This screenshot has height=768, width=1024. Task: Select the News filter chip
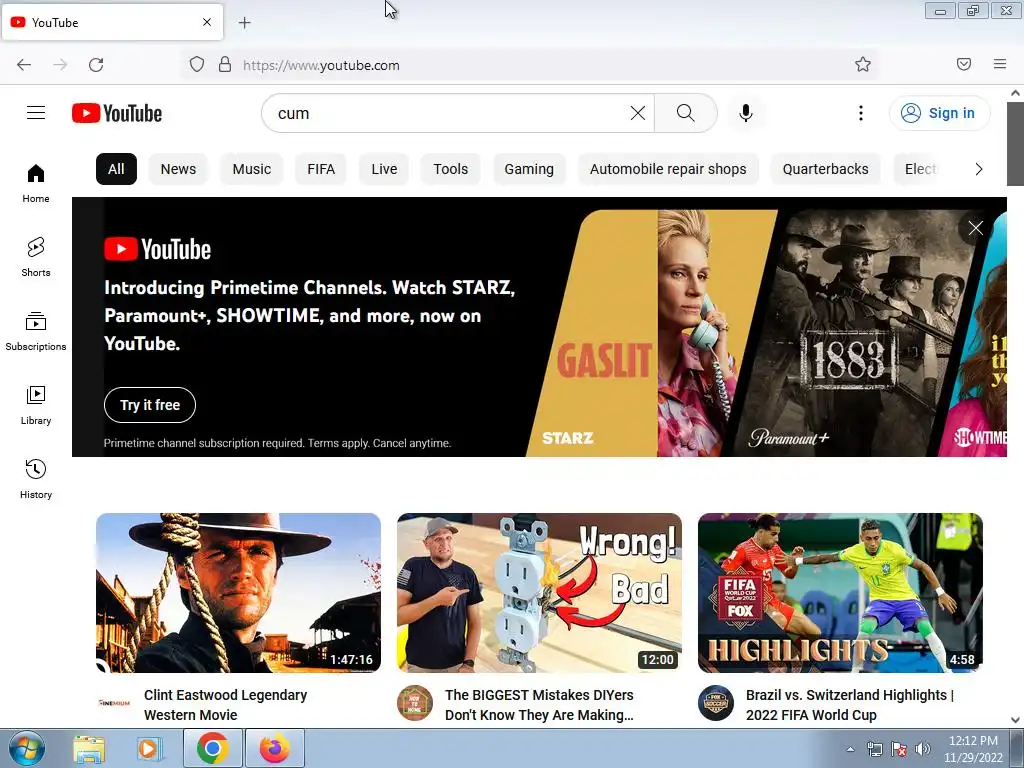(178, 169)
